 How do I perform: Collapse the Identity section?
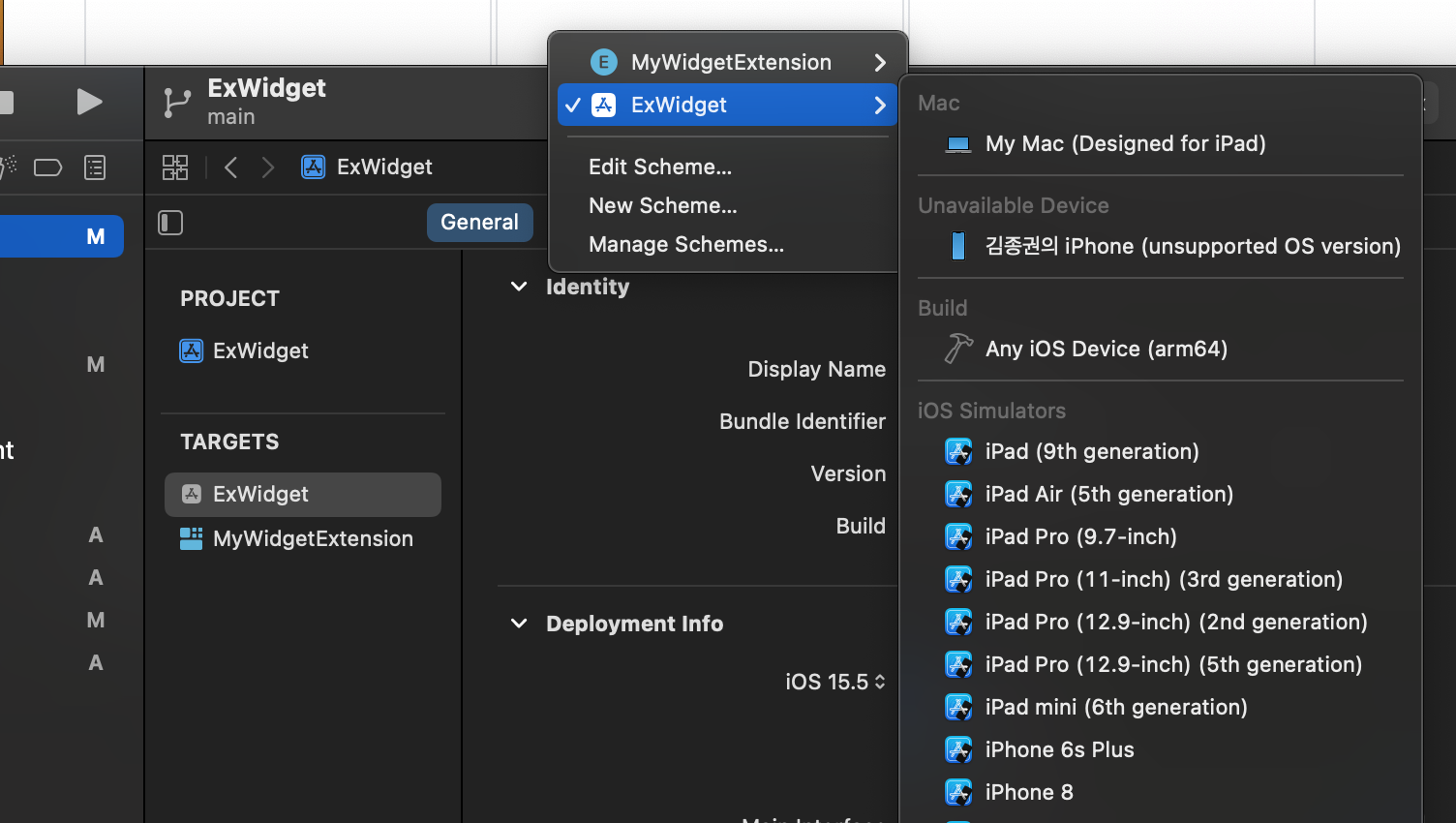[x=519, y=287]
